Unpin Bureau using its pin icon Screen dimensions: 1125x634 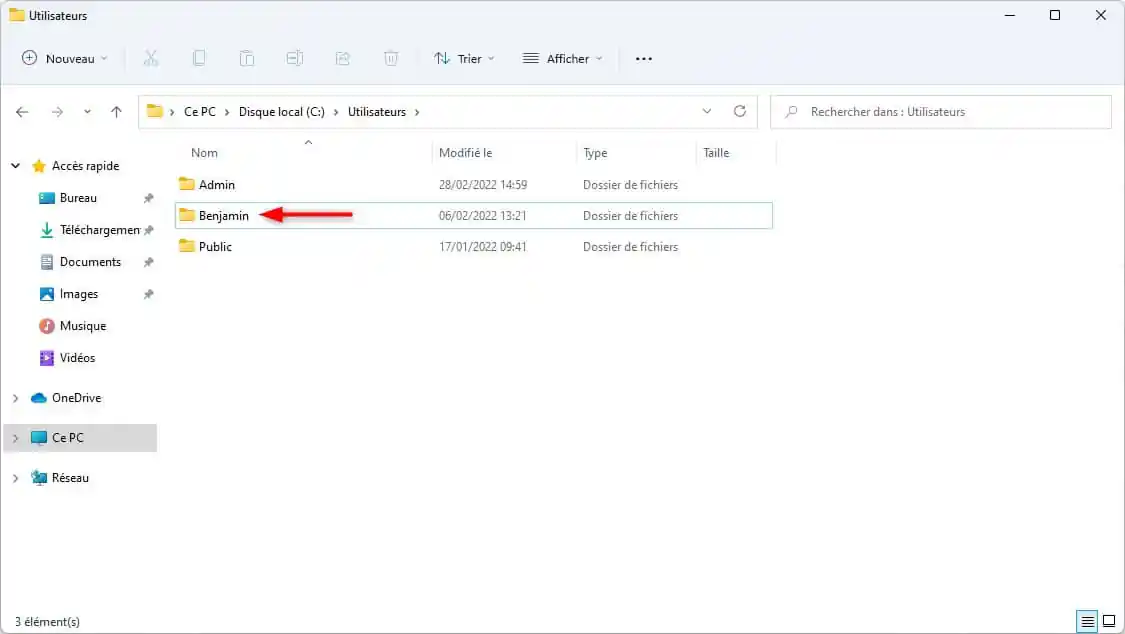coord(149,198)
